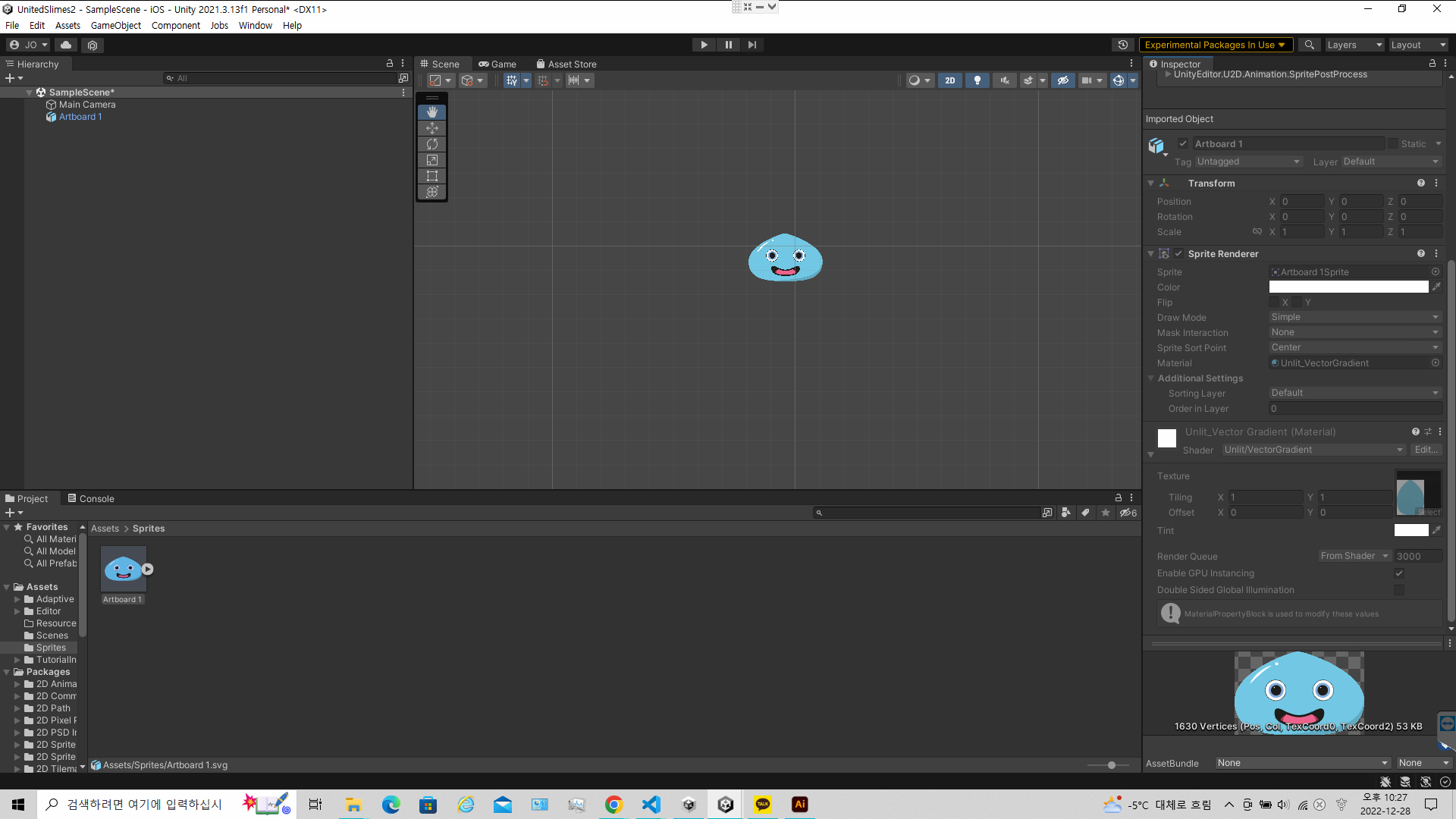Toggle 2D view mode button
Image resolution: width=1456 pixels, height=819 pixels.
pos(949,80)
